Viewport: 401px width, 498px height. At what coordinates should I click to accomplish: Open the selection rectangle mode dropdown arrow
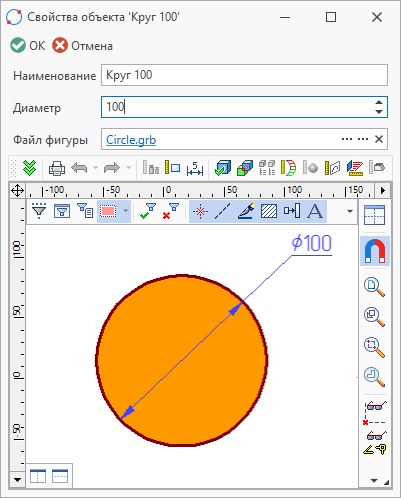pyautogui.click(x=126, y=211)
